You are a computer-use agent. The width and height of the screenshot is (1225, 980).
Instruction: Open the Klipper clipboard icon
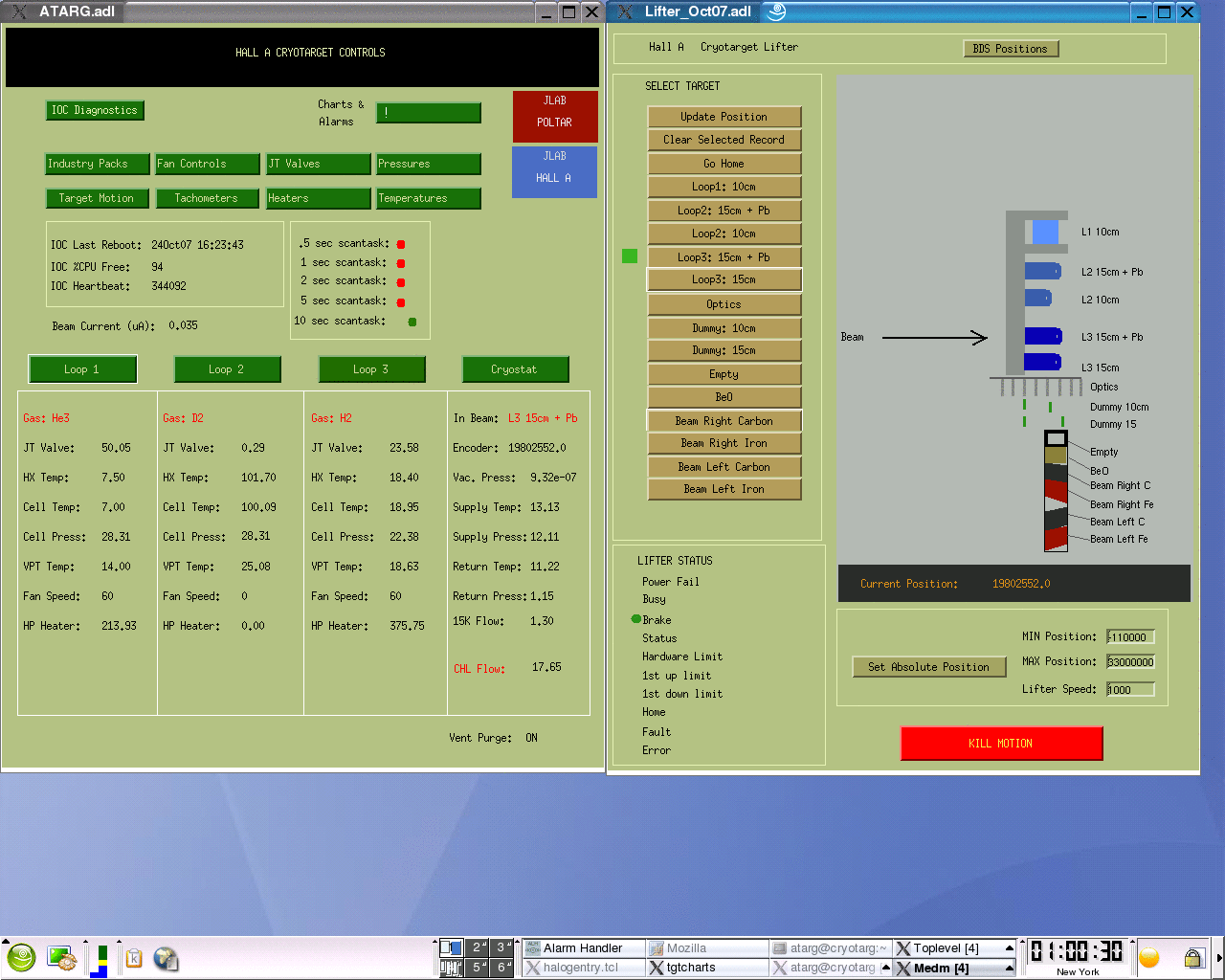(x=134, y=958)
